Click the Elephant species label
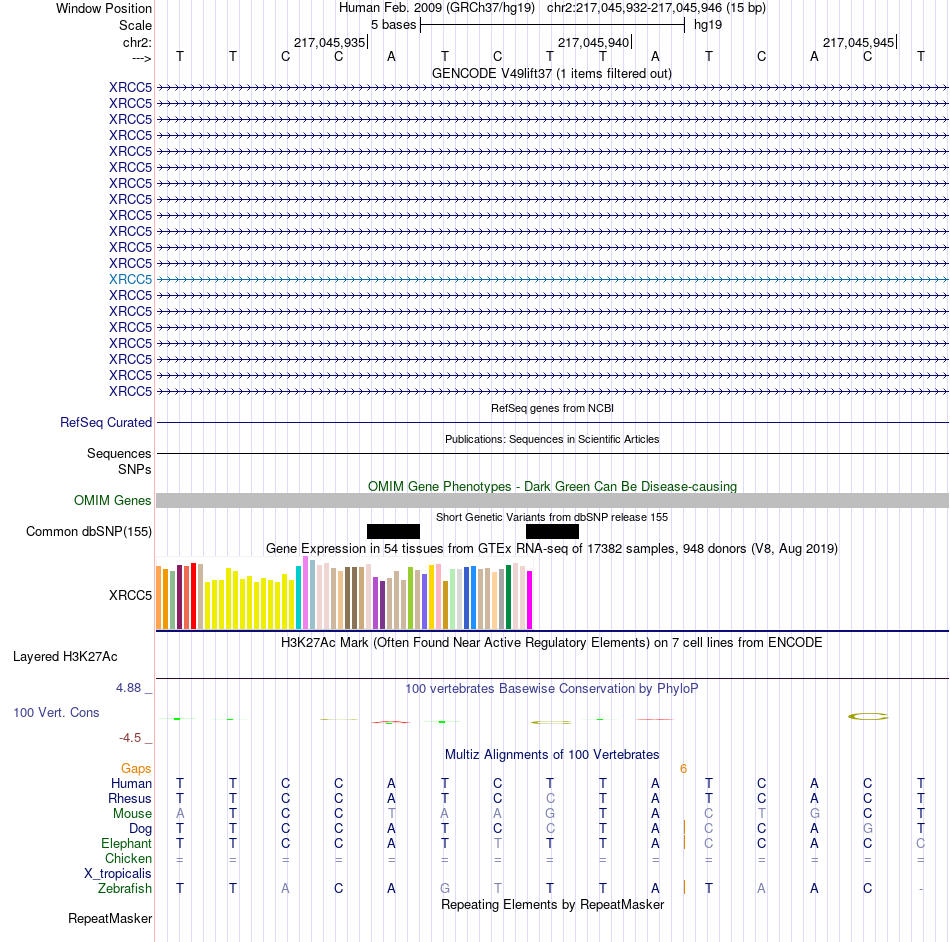The width and height of the screenshot is (950, 942). 127,843
